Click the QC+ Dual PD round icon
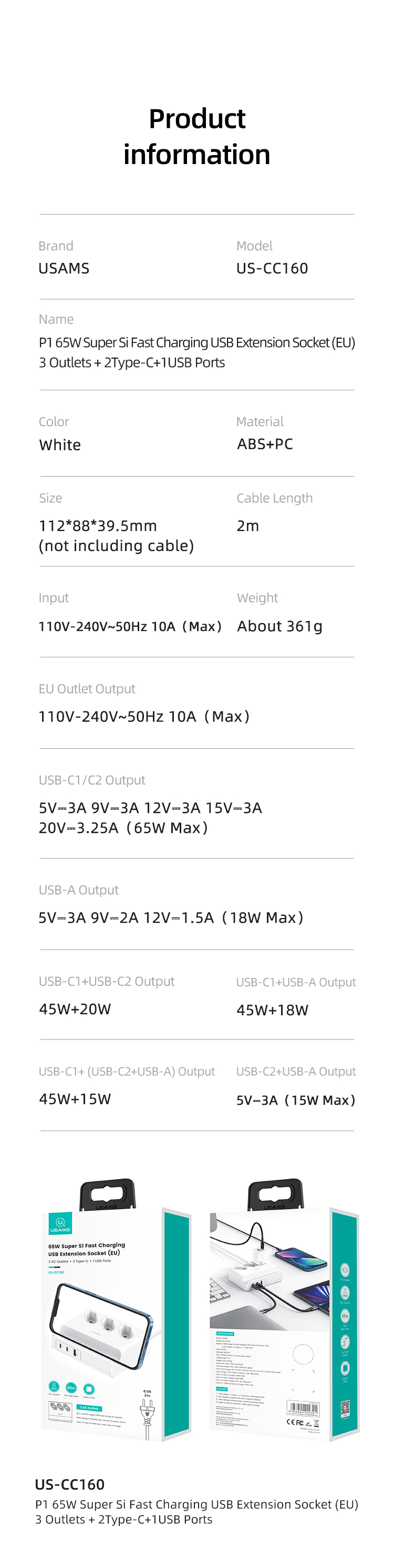This screenshot has width=394, height=1568. point(54,1387)
